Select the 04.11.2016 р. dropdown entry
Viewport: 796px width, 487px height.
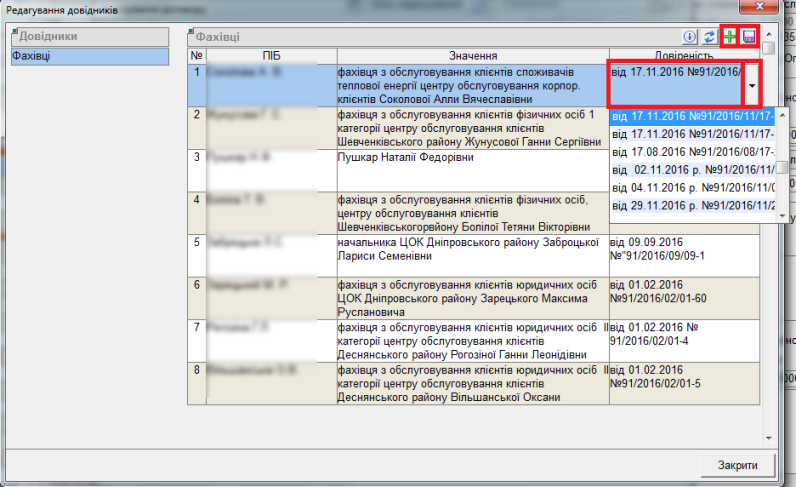(692, 188)
